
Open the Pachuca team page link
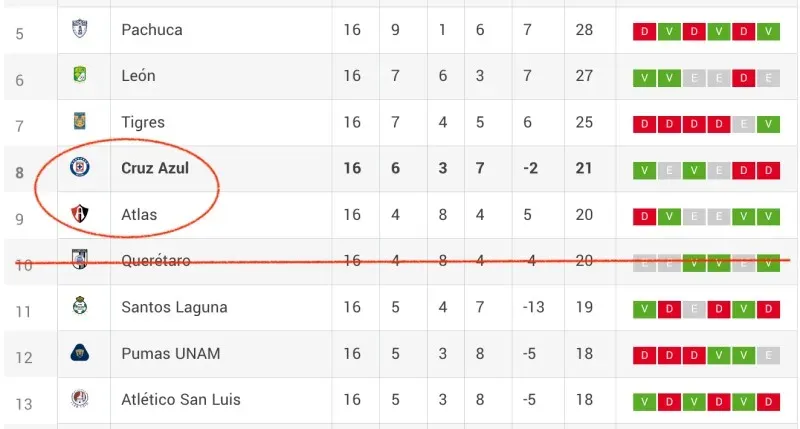[152, 30]
